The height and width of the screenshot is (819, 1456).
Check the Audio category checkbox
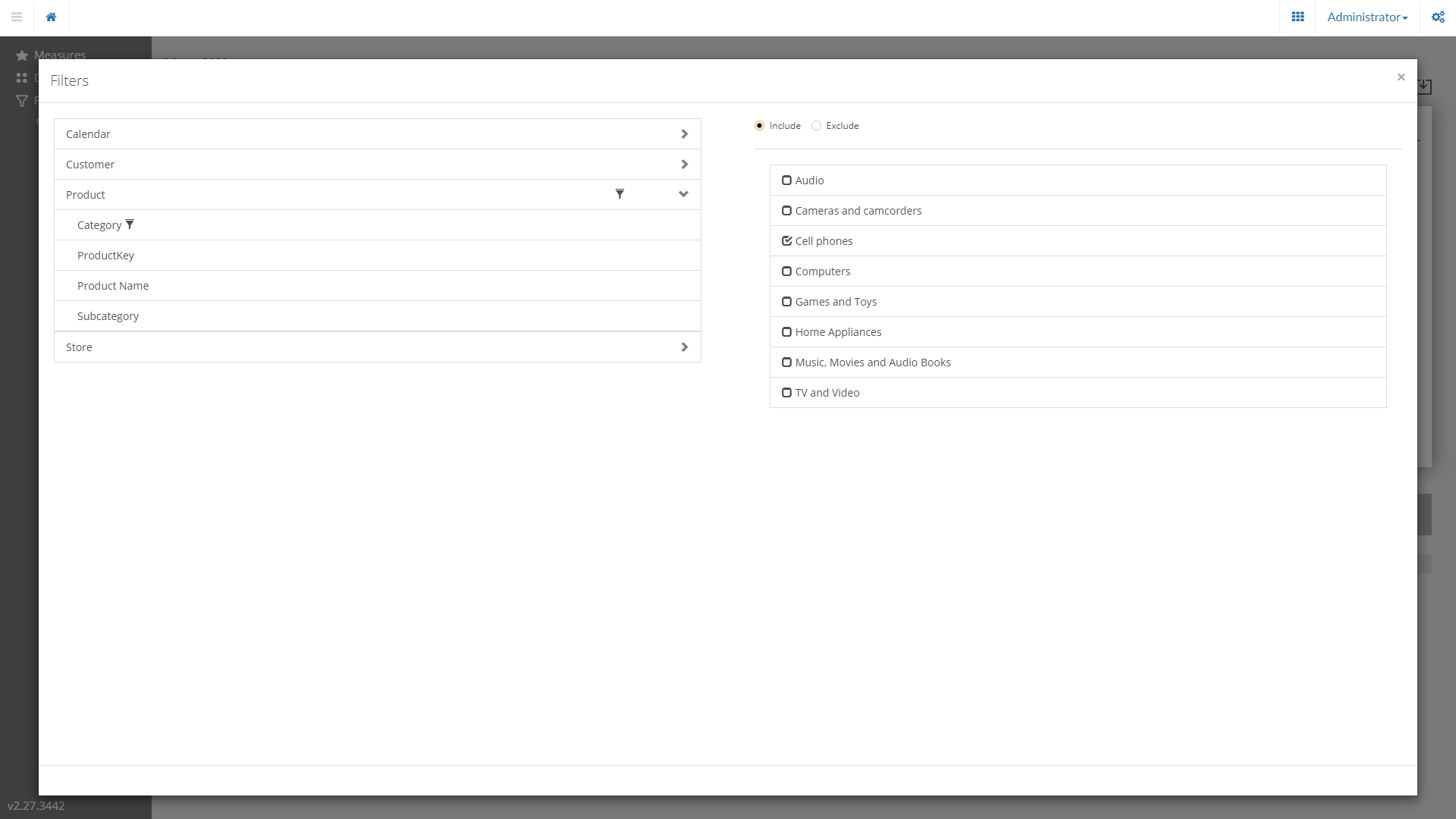[786, 180]
